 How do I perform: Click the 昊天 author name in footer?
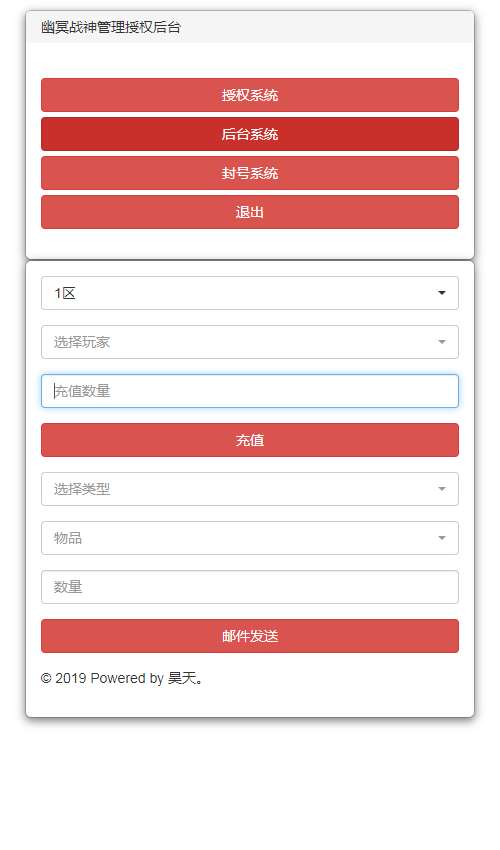182,678
